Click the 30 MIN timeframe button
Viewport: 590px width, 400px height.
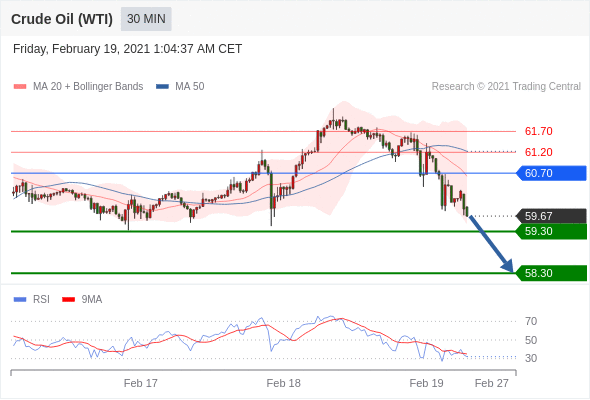click(146, 19)
